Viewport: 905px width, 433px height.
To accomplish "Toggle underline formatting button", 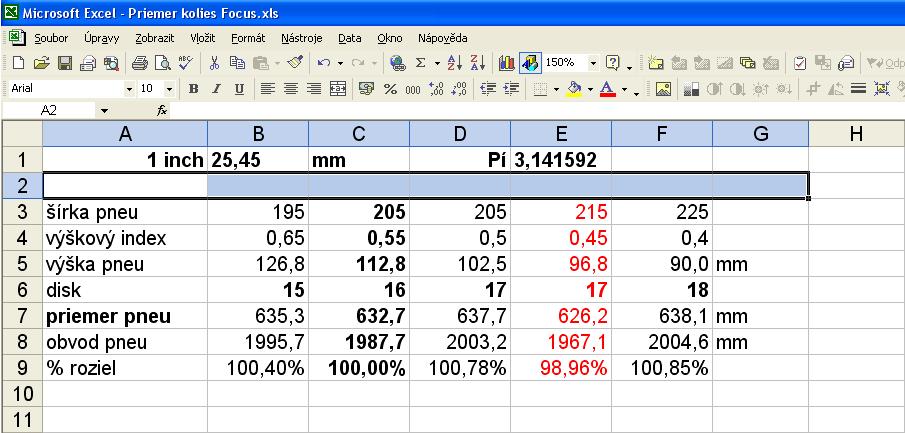I will click(238, 89).
